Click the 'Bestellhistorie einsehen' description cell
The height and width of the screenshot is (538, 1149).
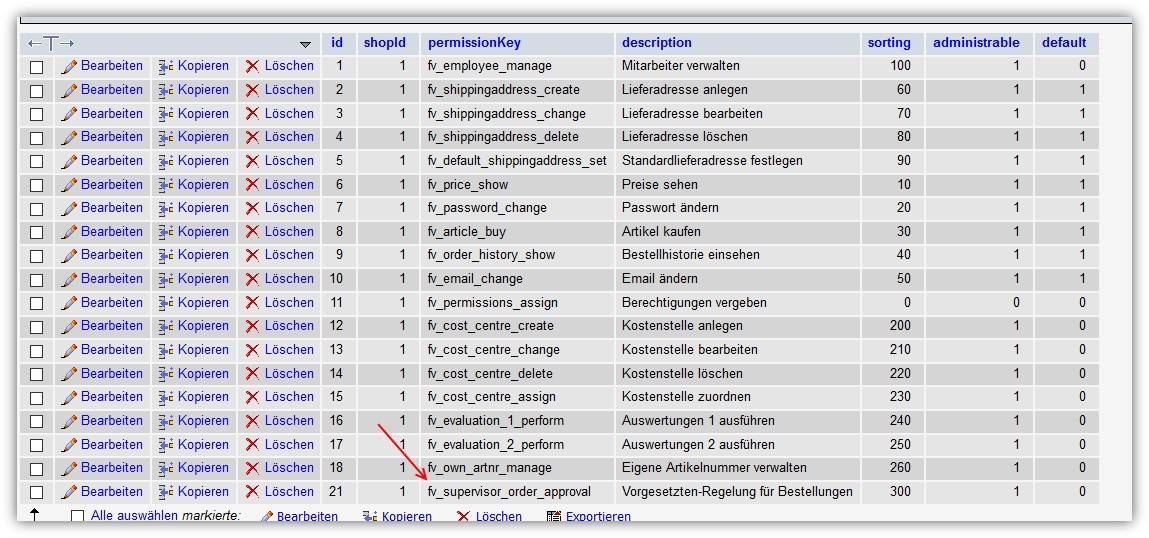(737, 255)
